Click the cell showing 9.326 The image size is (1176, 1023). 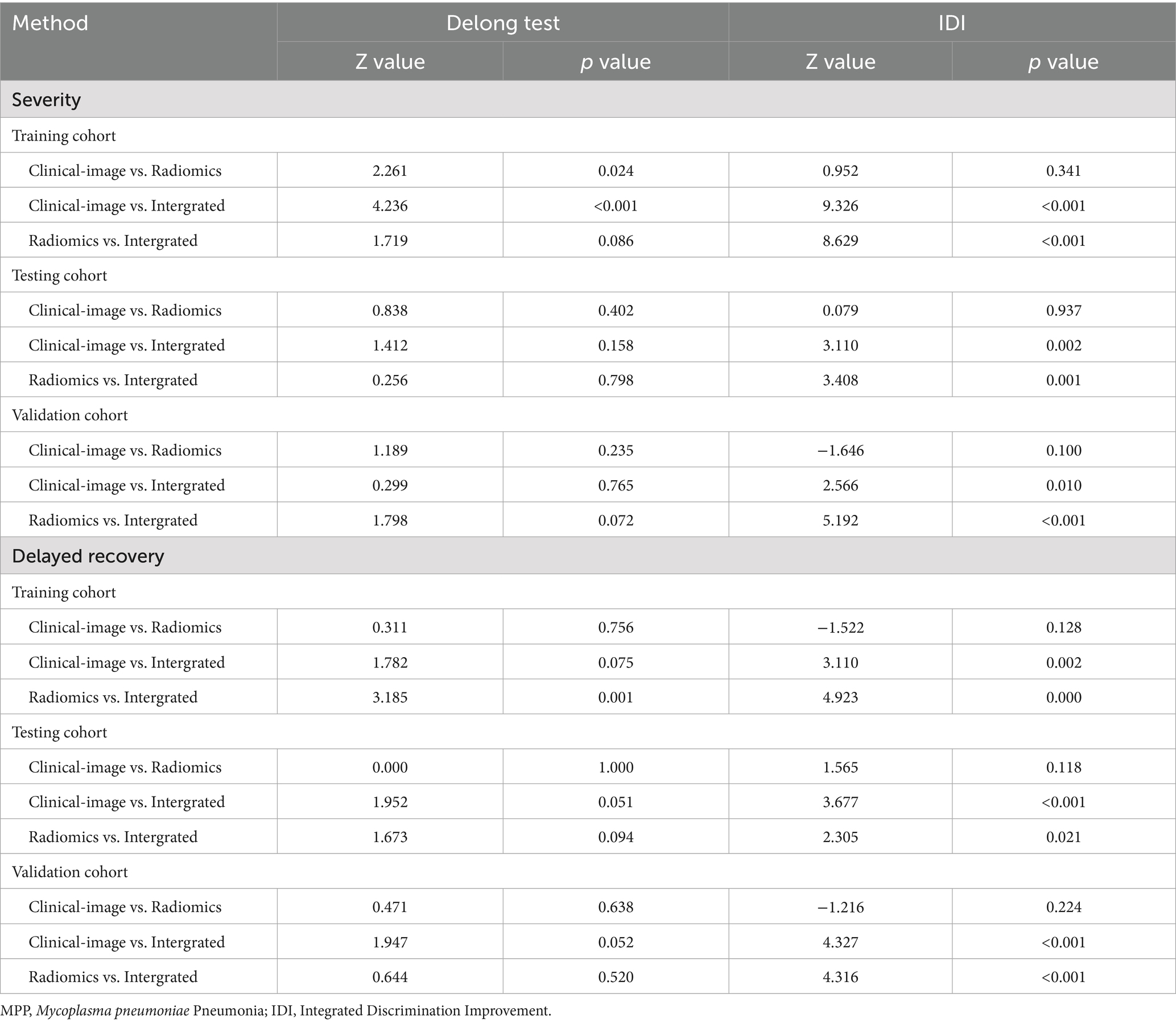click(840, 205)
